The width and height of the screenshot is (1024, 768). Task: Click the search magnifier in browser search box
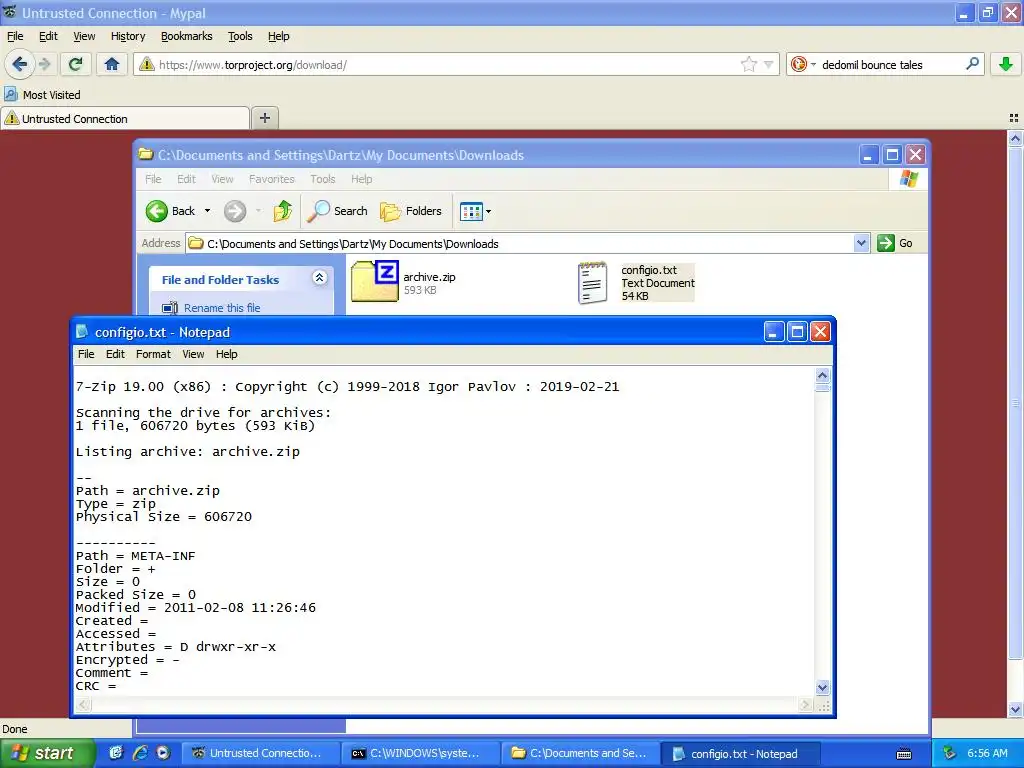[x=972, y=64]
